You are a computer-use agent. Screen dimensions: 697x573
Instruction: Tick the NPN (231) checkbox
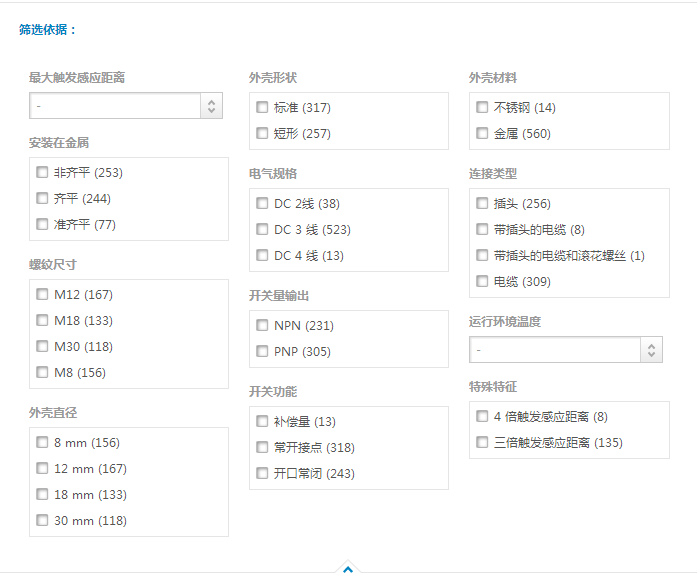click(x=262, y=325)
